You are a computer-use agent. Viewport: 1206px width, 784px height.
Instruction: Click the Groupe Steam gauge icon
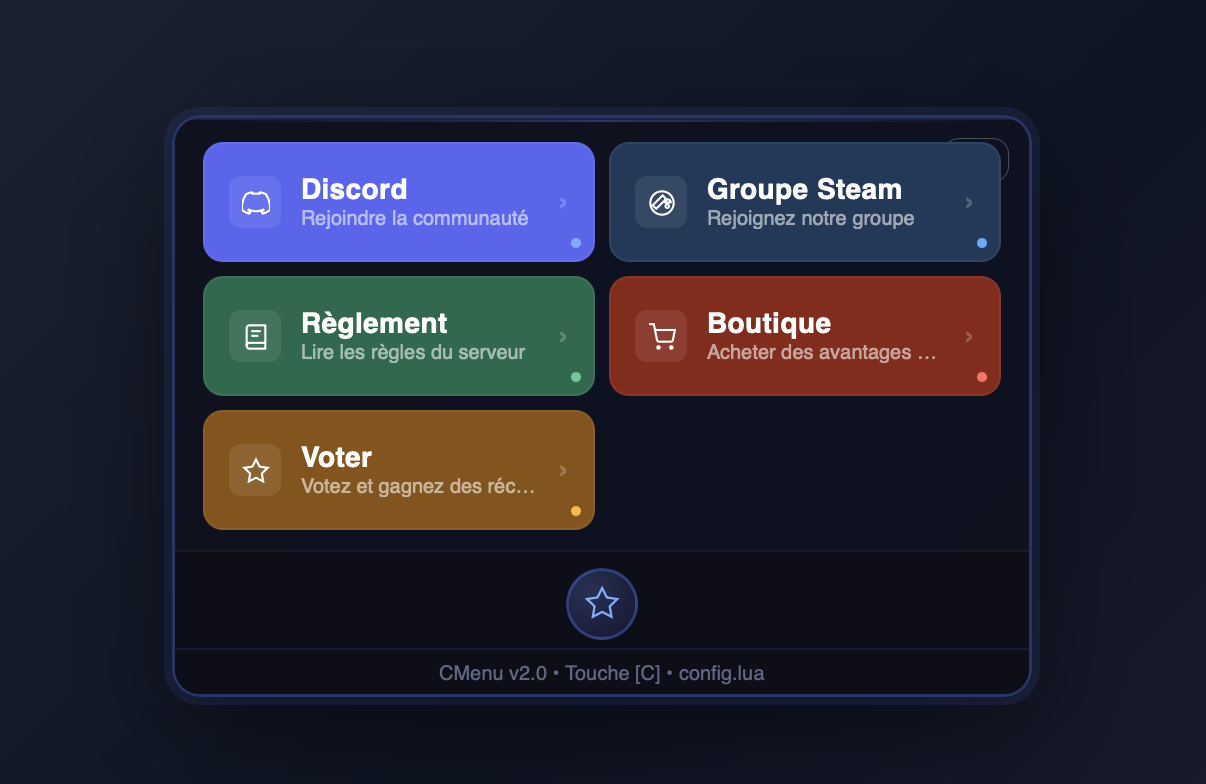click(661, 202)
